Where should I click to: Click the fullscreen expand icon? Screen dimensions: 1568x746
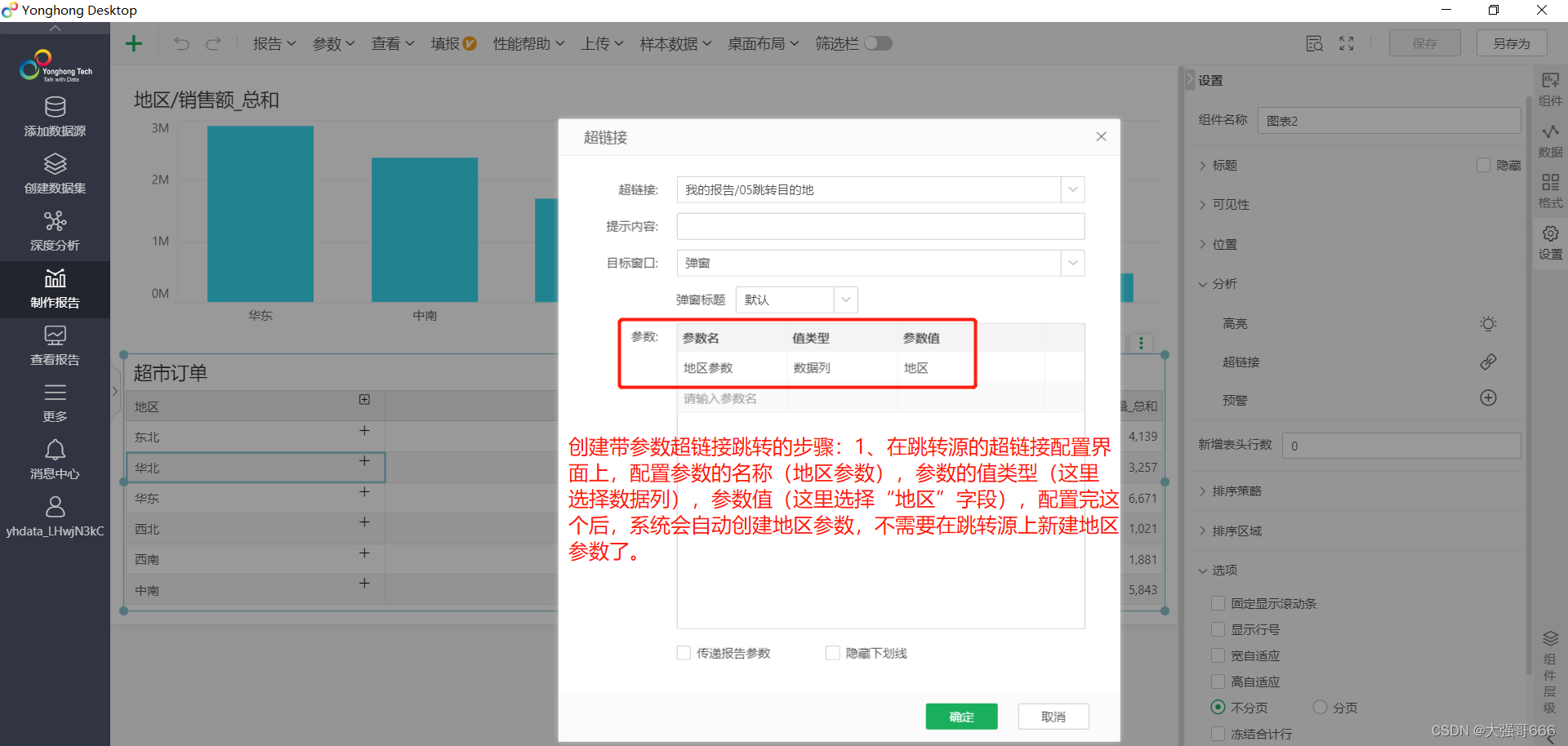(x=1347, y=43)
